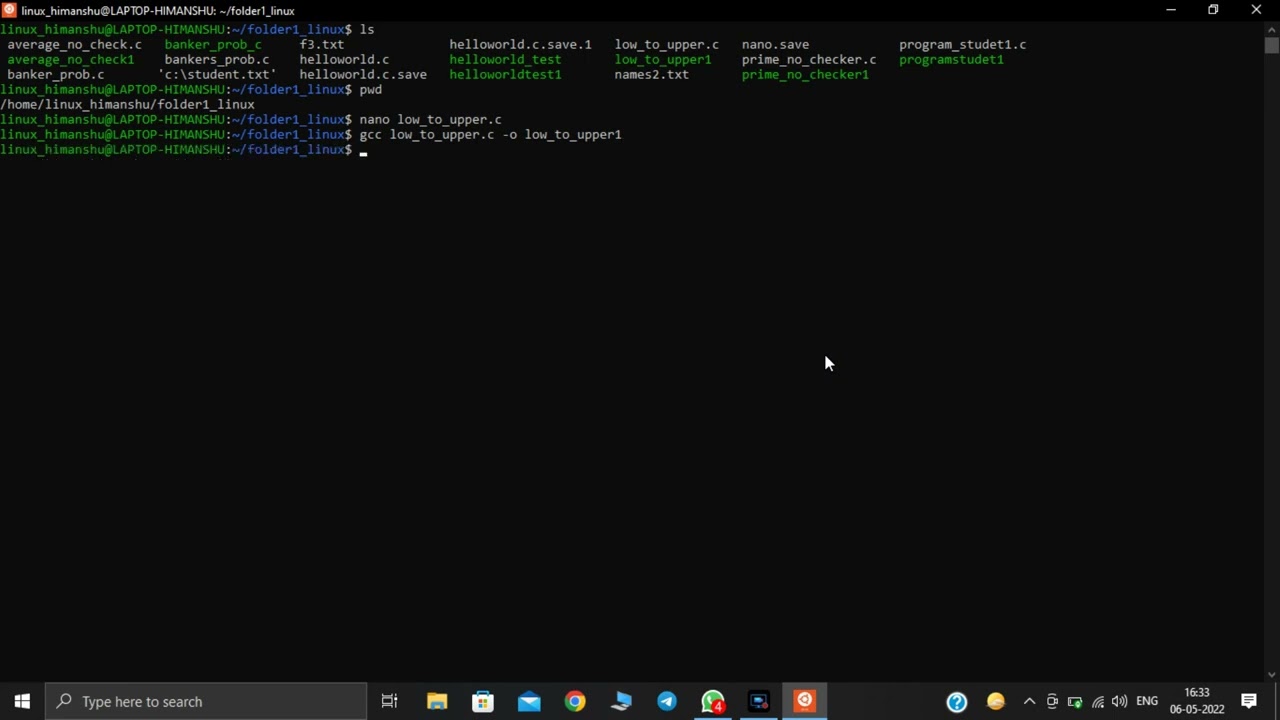Click the scrollbar thumb in the terminal

[x=1271, y=45]
